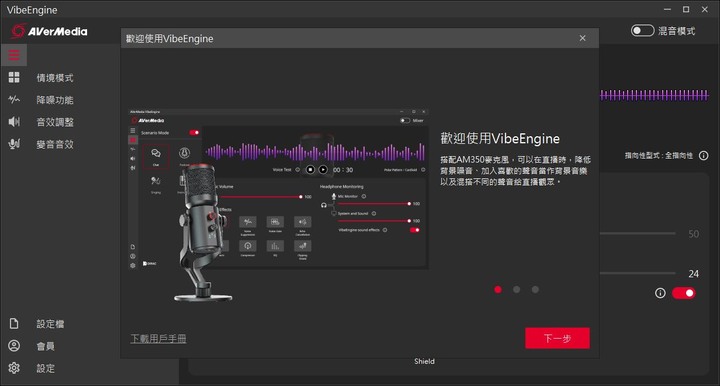
Task: Open the 下載用戶手冊 link
Action: click(x=158, y=339)
